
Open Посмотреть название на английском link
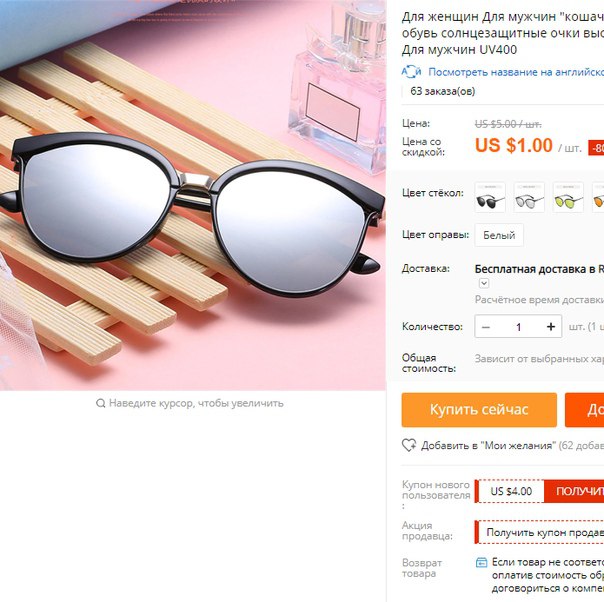point(516,72)
